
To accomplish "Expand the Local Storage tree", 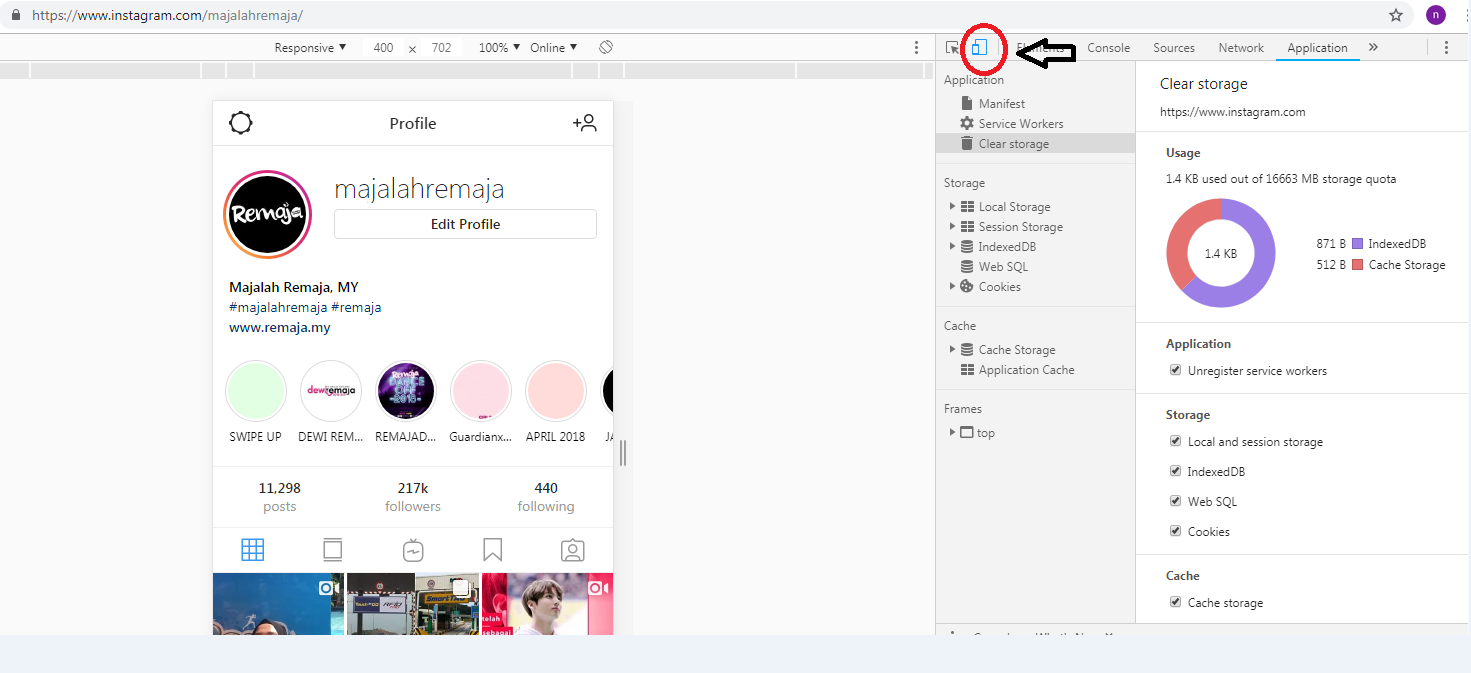I will pos(953,207).
